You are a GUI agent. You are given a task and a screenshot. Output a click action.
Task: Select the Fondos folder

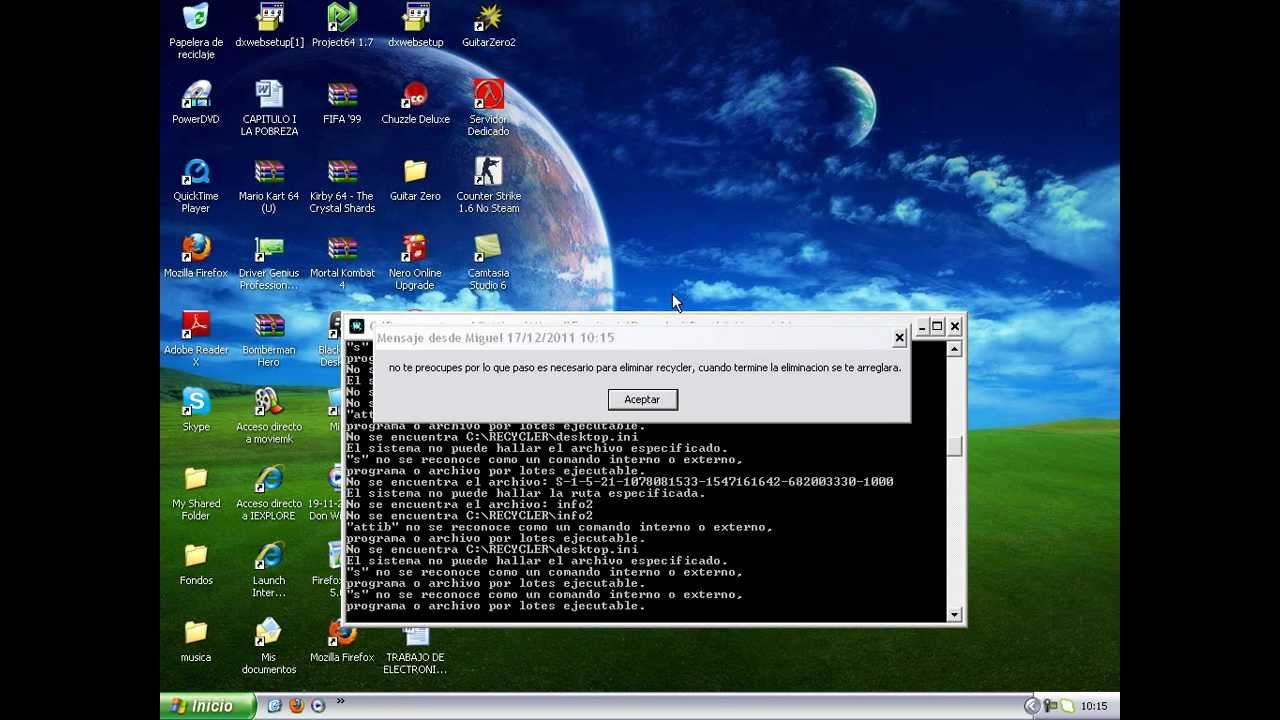[x=196, y=565]
